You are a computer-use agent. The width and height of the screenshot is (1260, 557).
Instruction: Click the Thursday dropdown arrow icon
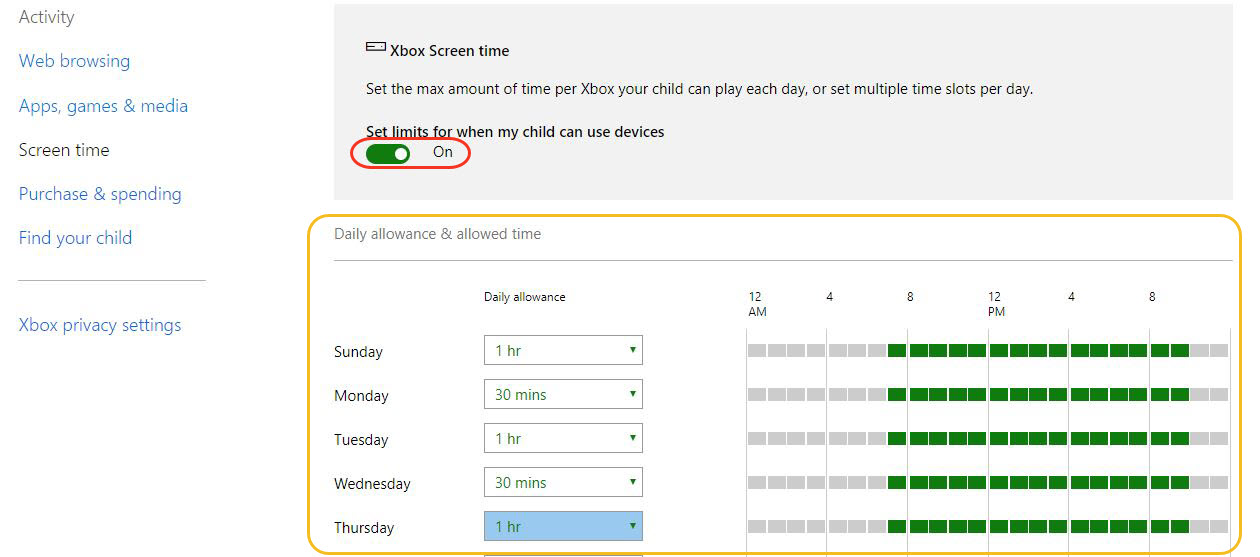tap(632, 526)
